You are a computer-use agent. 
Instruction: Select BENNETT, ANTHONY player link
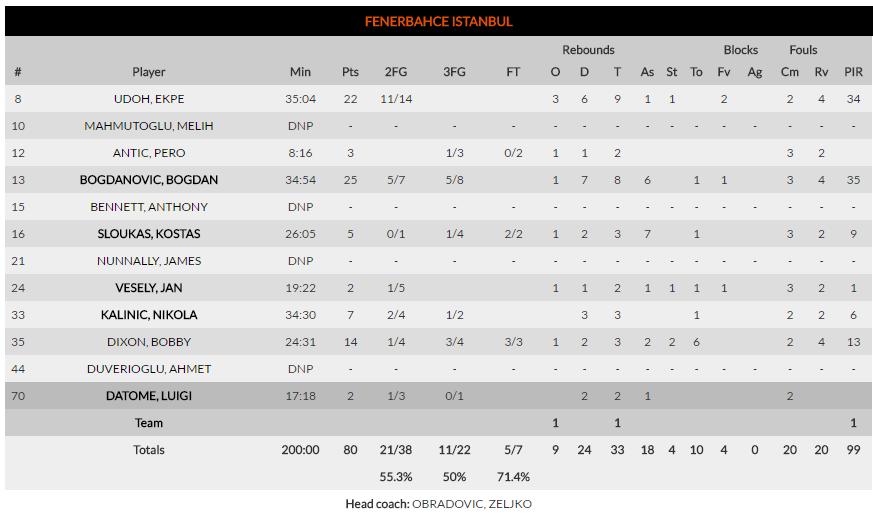(149, 207)
